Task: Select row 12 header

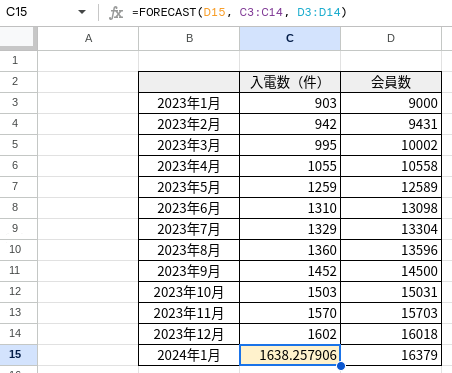Action: point(18,292)
